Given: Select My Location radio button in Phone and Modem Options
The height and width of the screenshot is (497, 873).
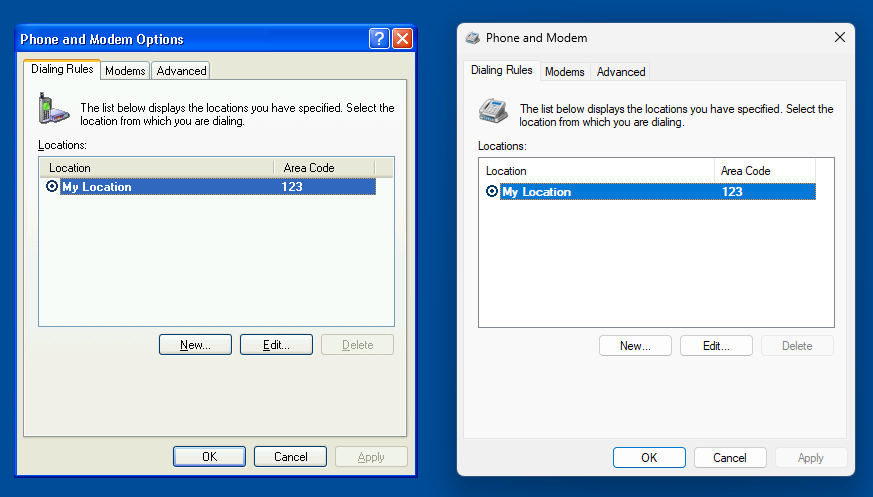Looking at the screenshot, I should click(x=52, y=187).
